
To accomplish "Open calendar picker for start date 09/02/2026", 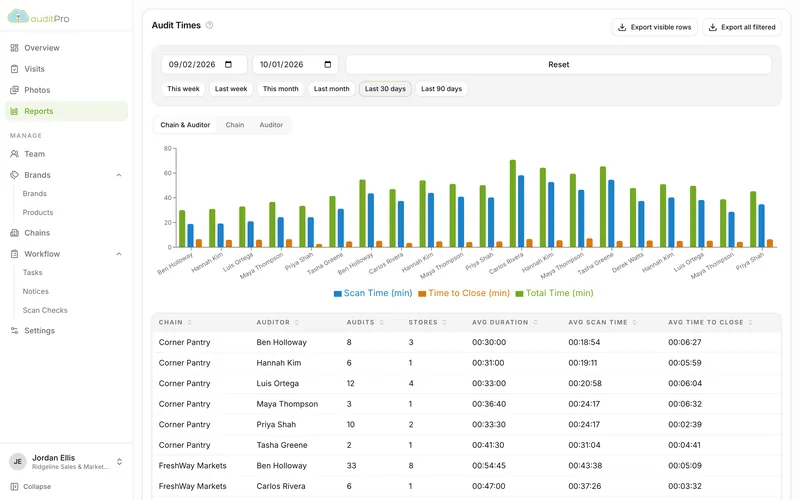I will [x=229, y=64].
